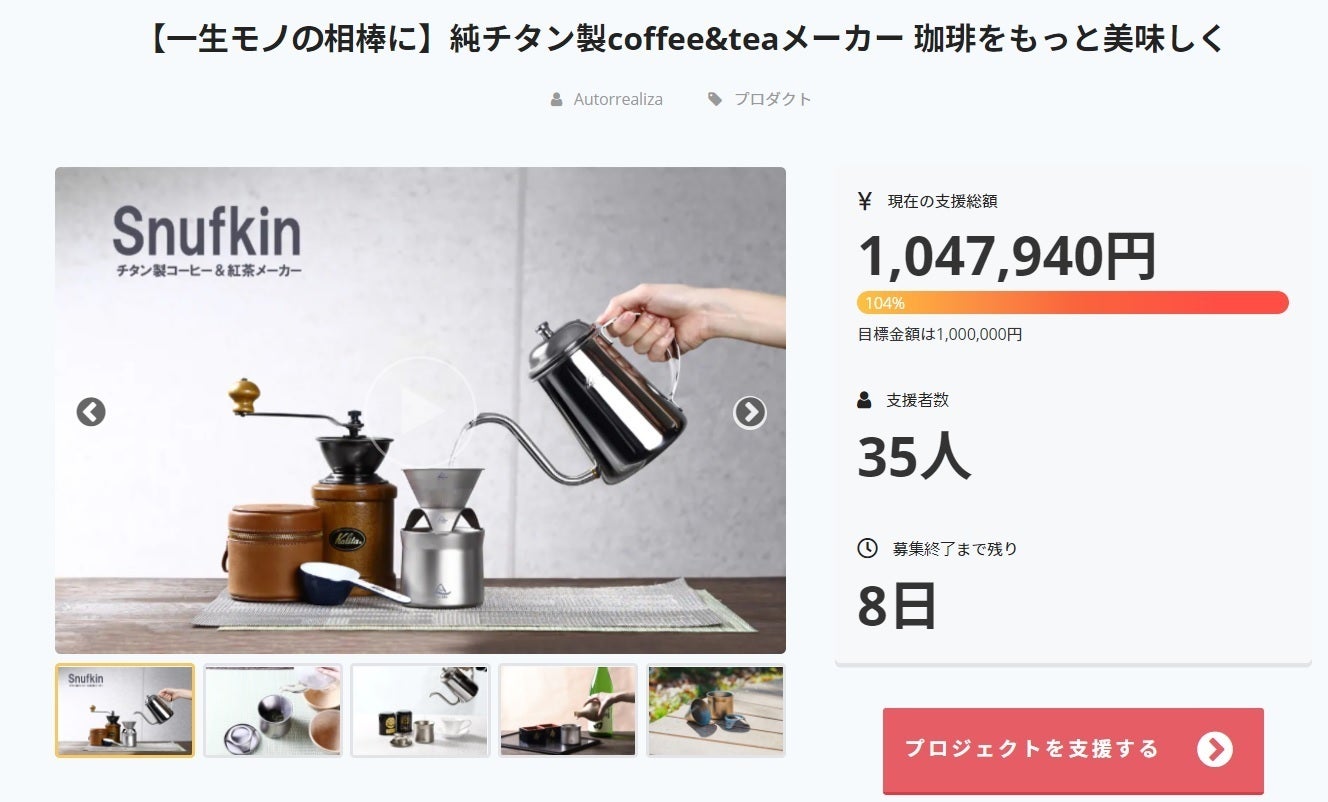Select third thumbnail with kettle and tins
Viewport: 1328px width, 802px height.
(421, 711)
